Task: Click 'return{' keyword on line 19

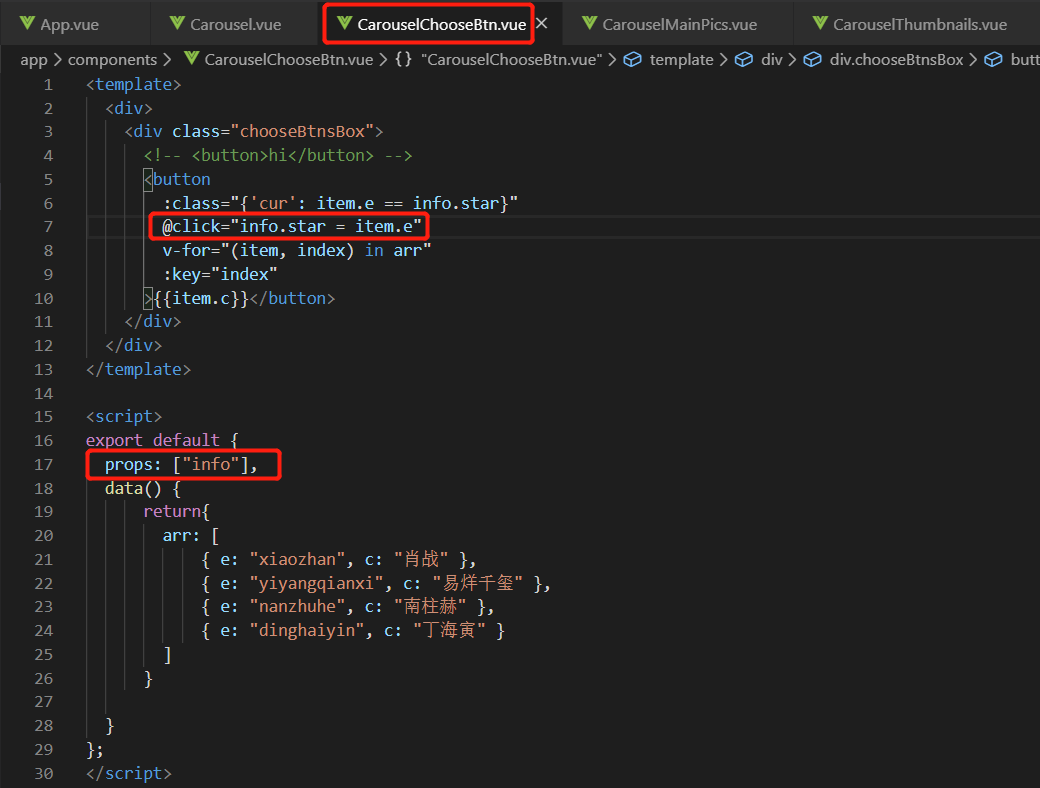Action: tap(176, 511)
